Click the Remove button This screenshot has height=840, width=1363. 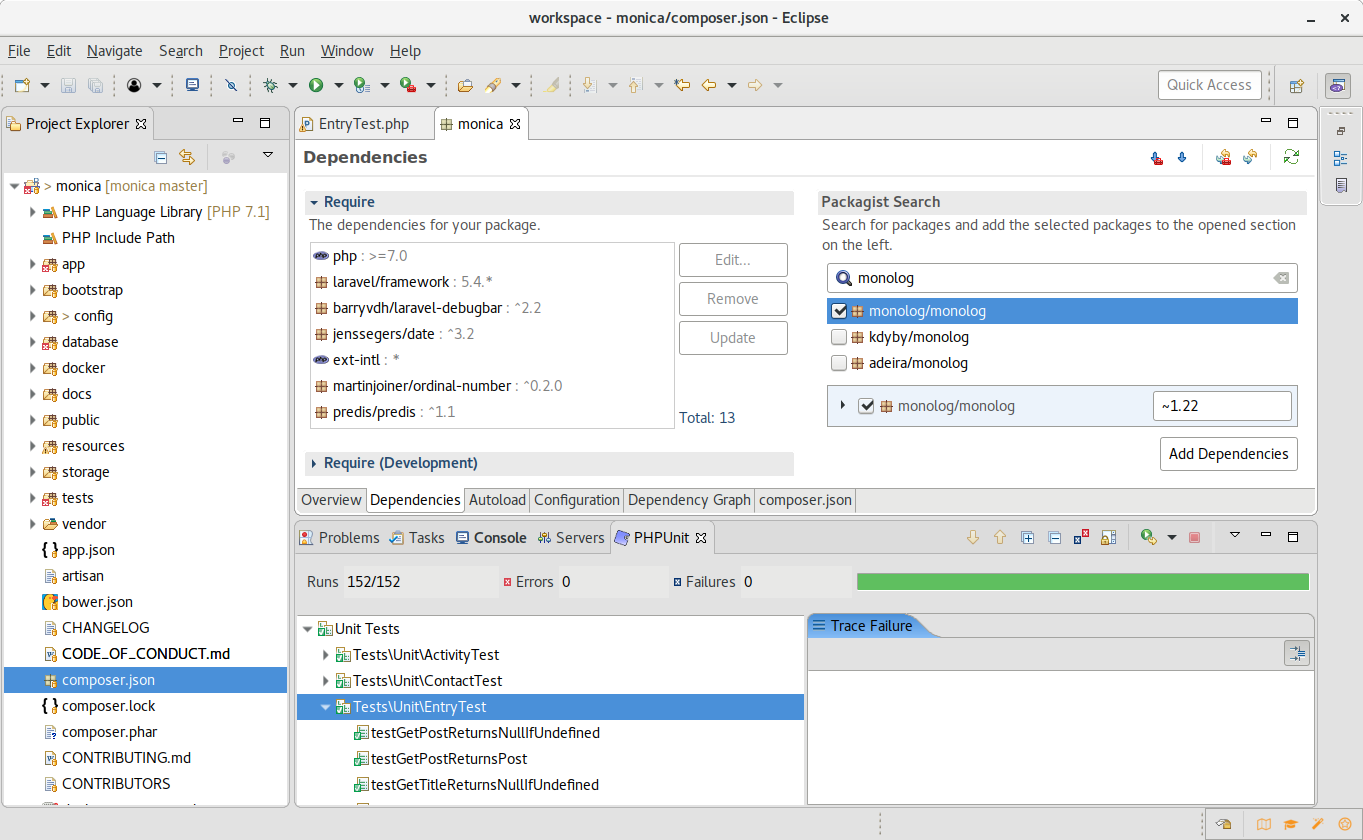(733, 299)
